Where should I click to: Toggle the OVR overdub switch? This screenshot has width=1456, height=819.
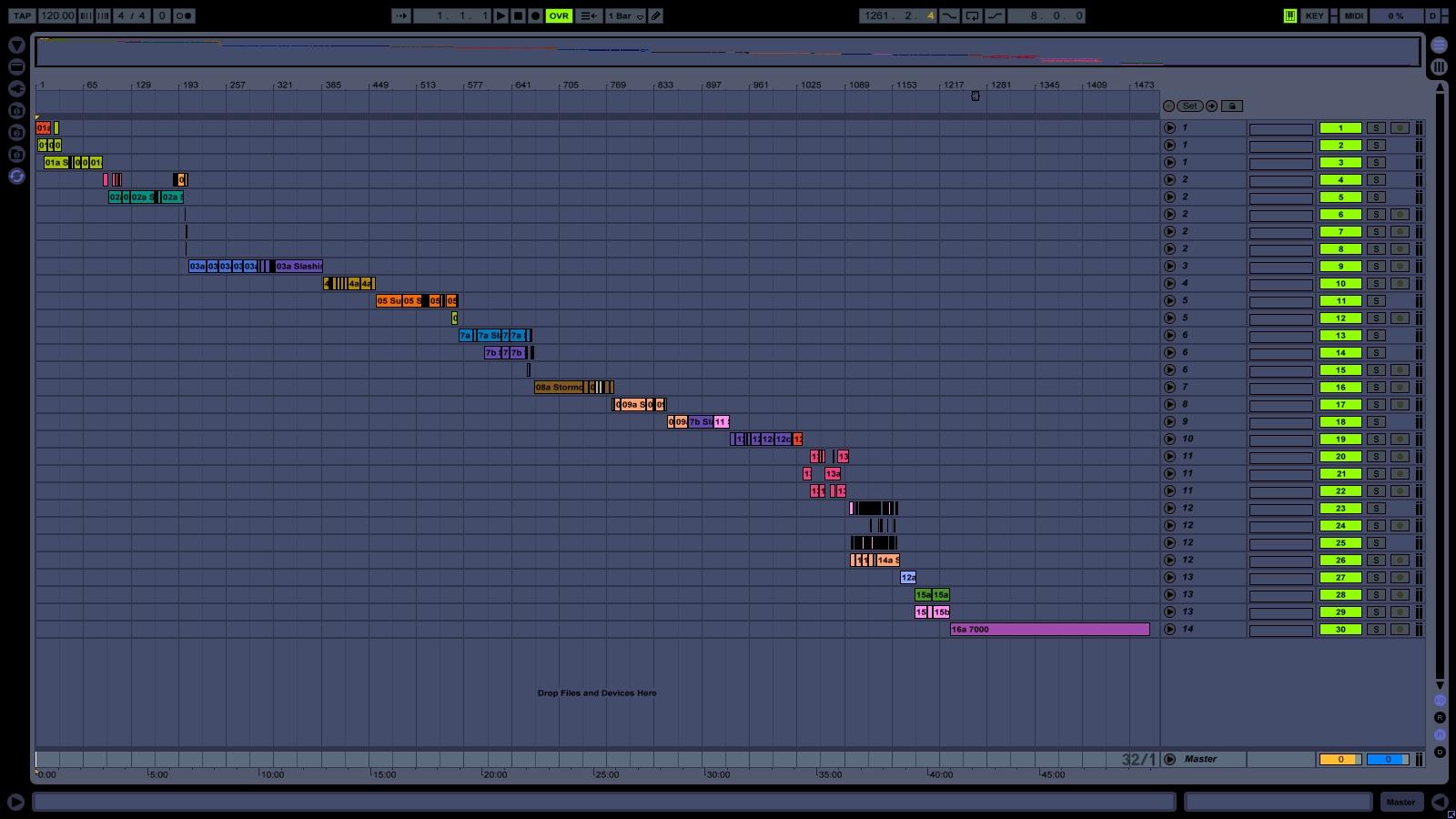[559, 15]
